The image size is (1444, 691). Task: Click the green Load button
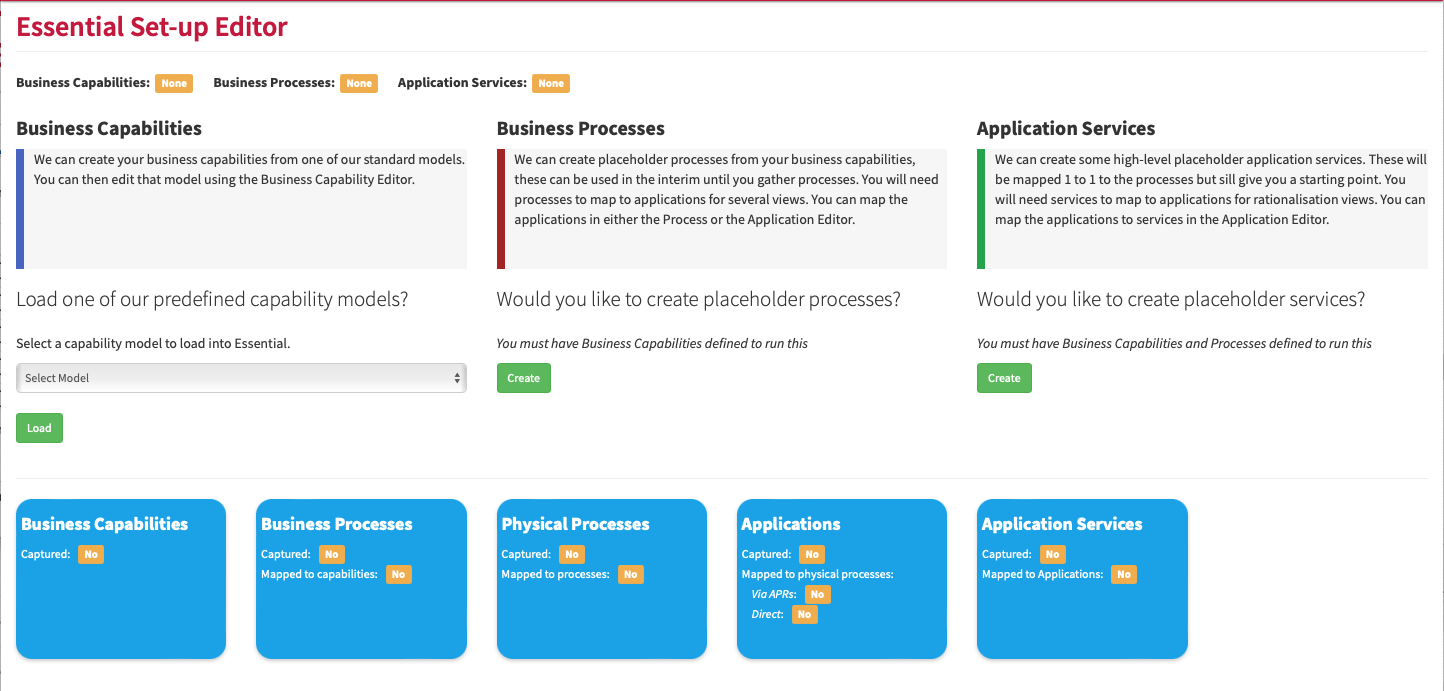(39, 428)
